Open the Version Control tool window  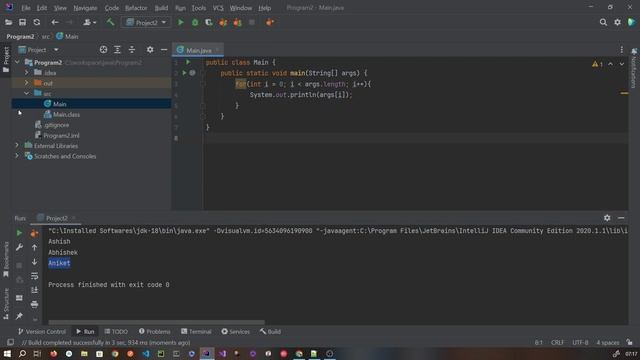tap(42, 331)
